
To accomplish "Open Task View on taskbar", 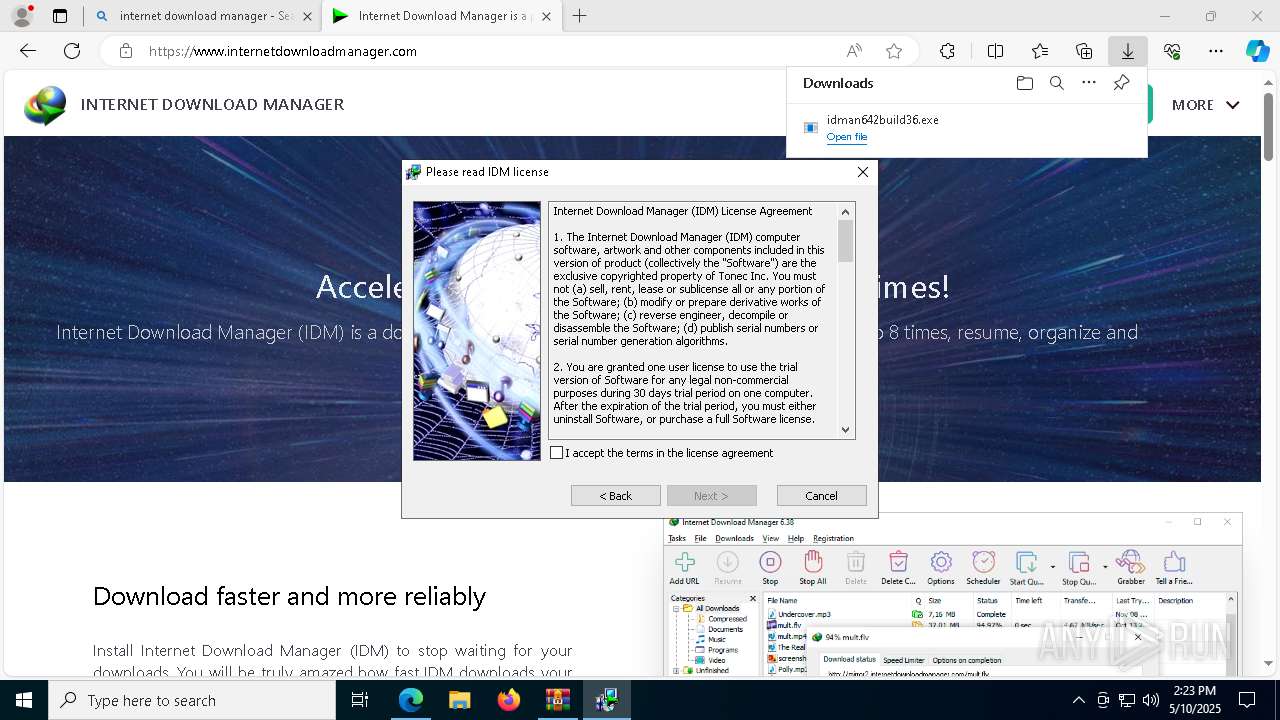I will click(360, 700).
